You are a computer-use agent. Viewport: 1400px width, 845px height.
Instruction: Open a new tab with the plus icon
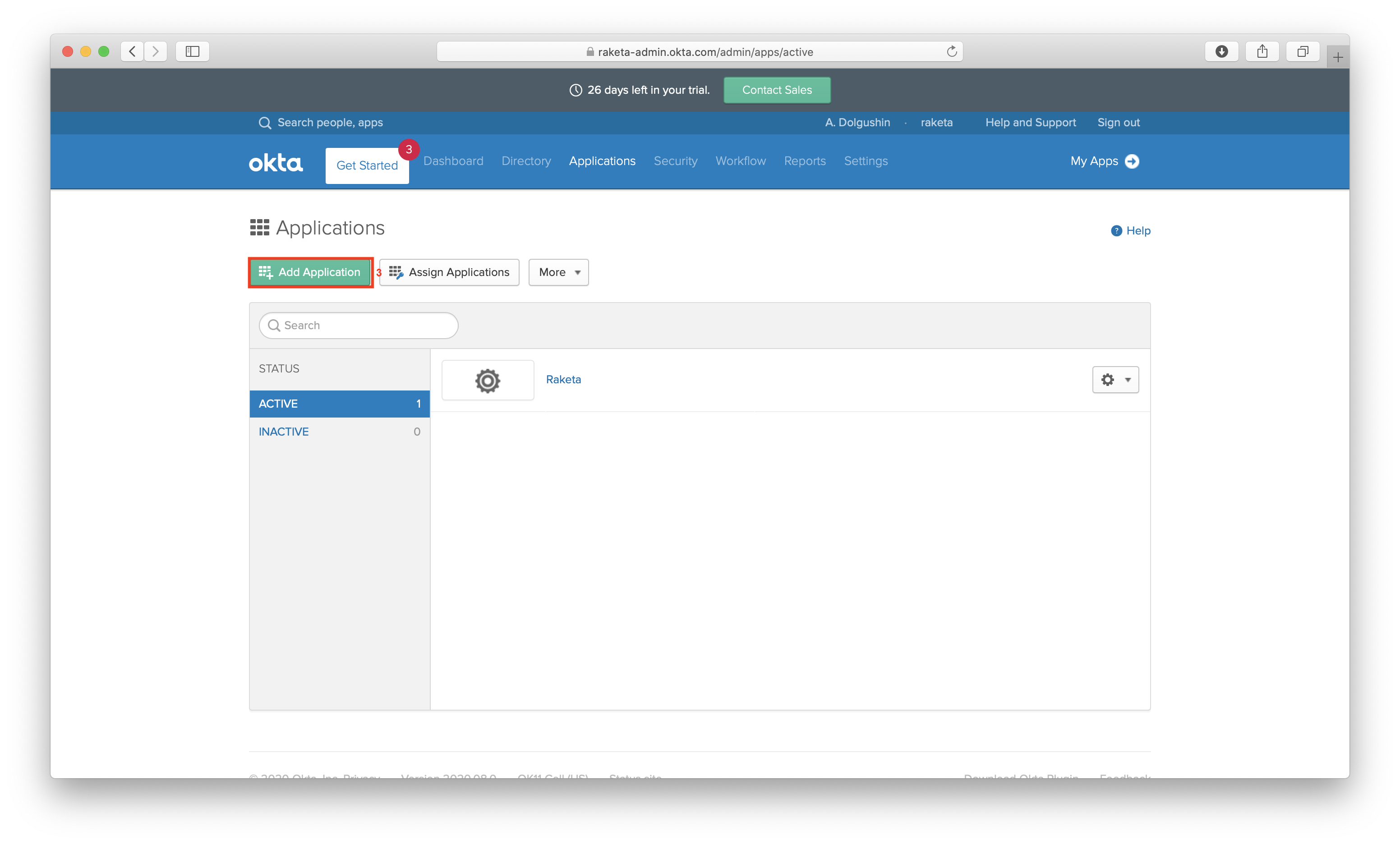(1337, 57)
